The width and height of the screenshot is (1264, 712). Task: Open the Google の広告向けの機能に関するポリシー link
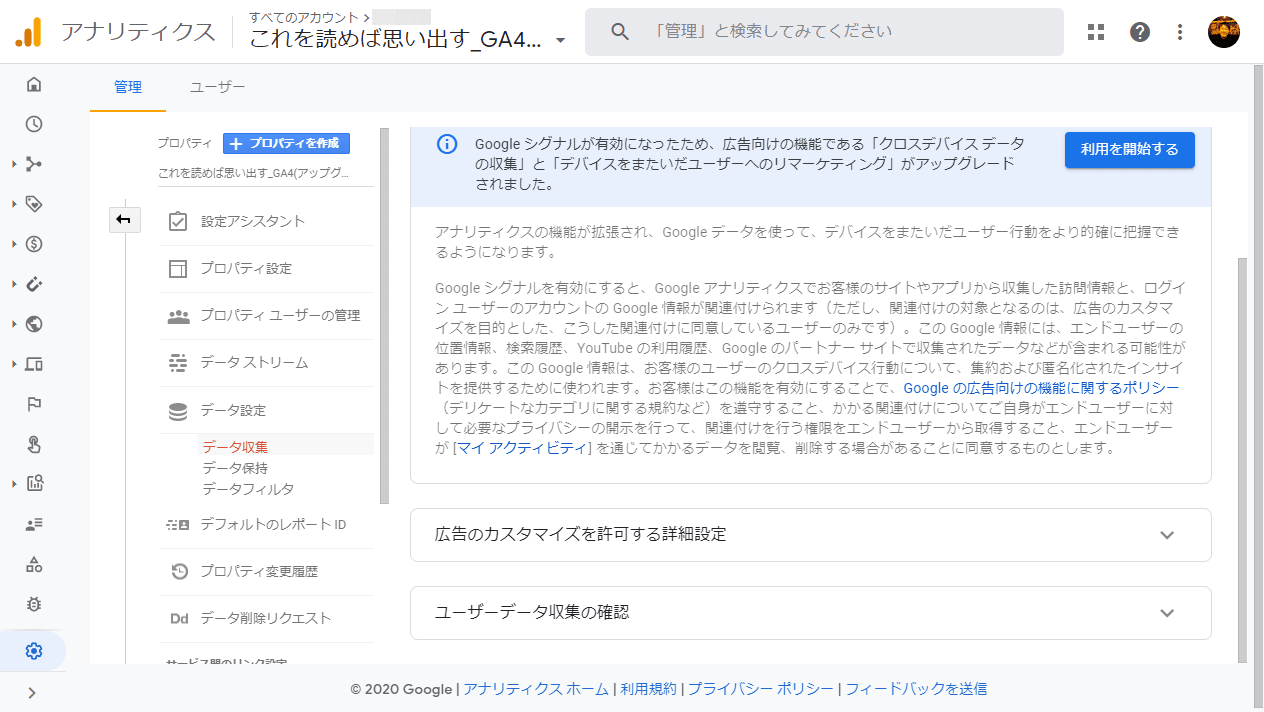(1041, 388)
